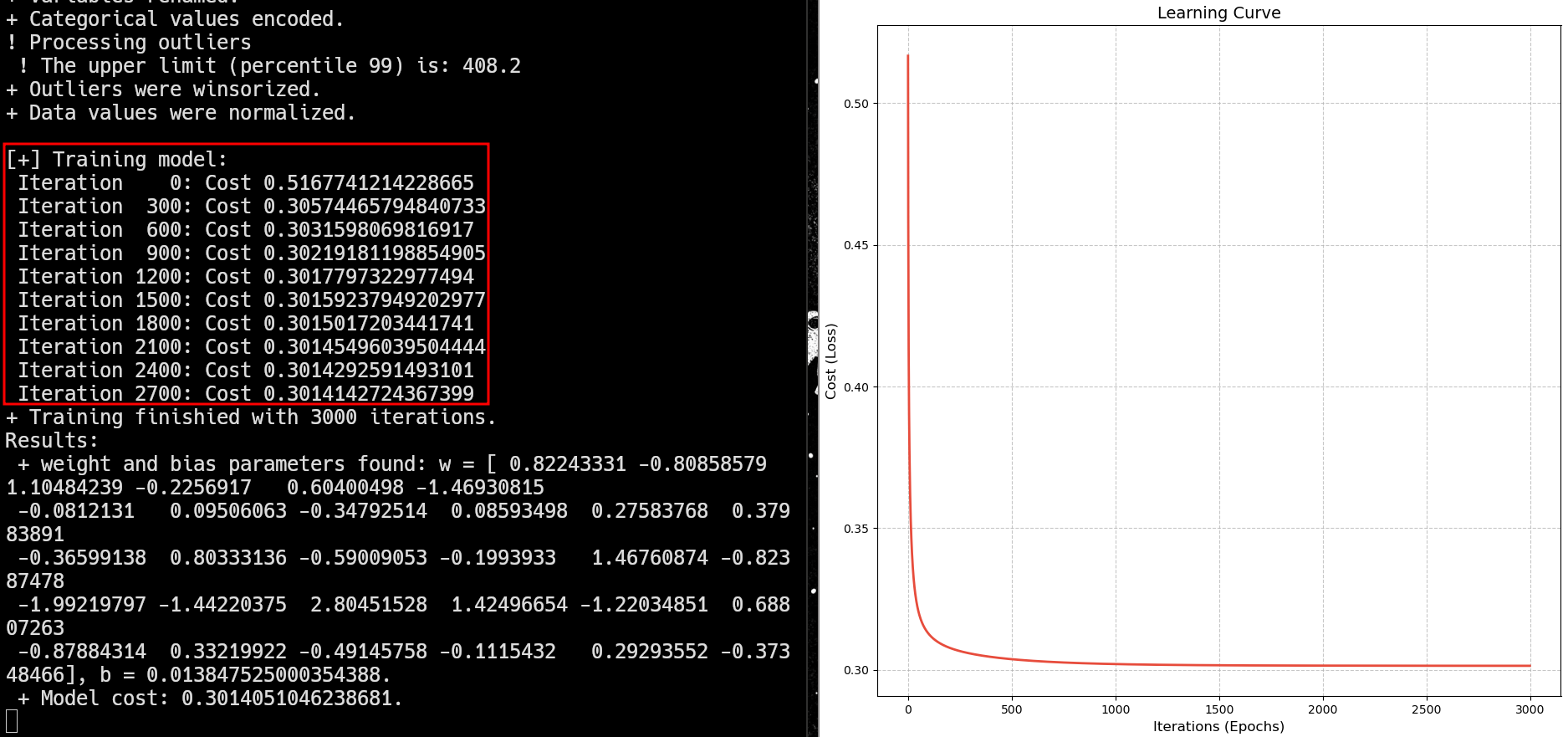1568x737 pixels.
Task: Click the cost value for Iteration 2700
Action: [369, 393]
